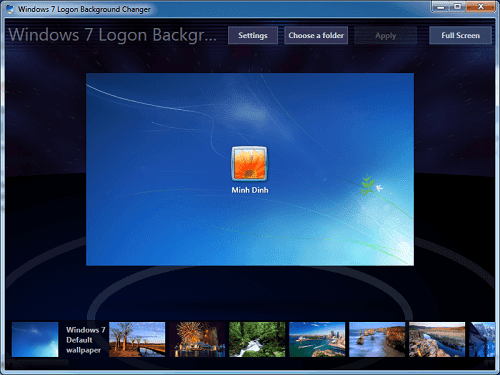
Task: Switch to Full Screen mode
Action: coord(460,35)
